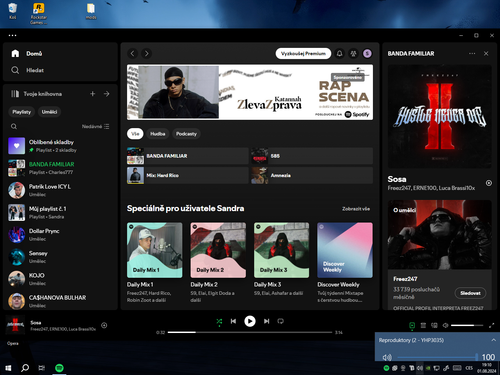This screenshot has width=500, height=375.
Task: Open the Windows Start menu
Action: pos(8,368)
